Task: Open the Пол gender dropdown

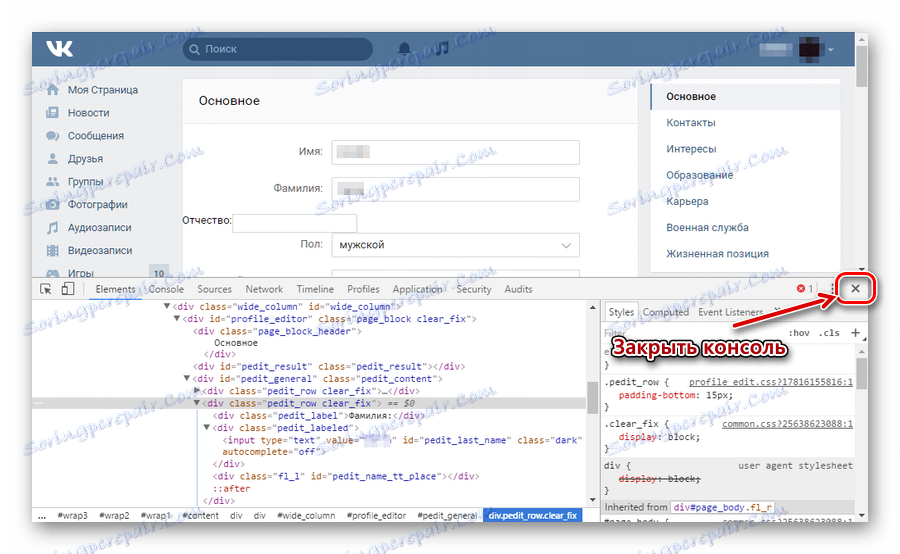Action: (455, 245)
